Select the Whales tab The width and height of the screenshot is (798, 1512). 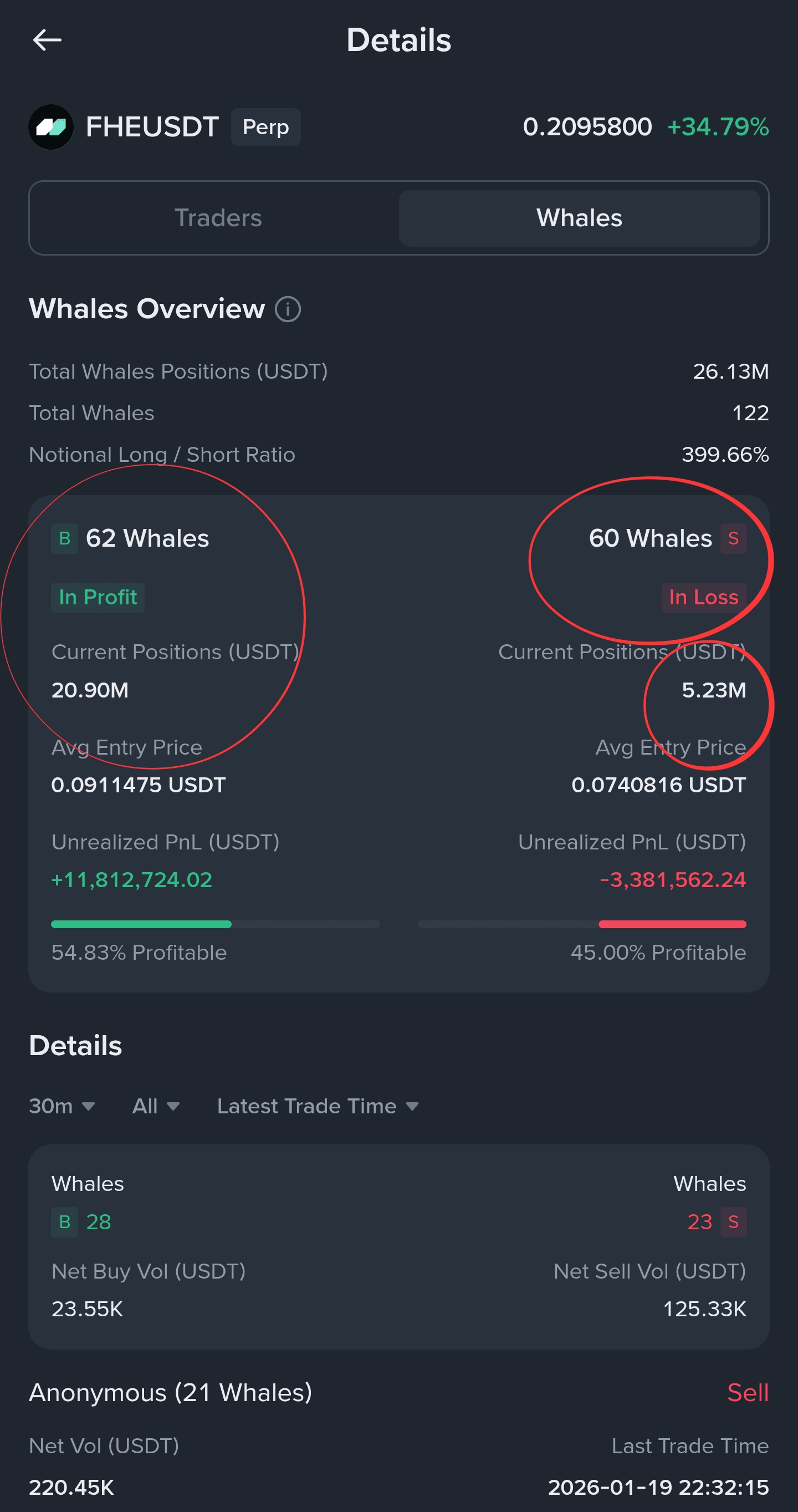point(579,218)
